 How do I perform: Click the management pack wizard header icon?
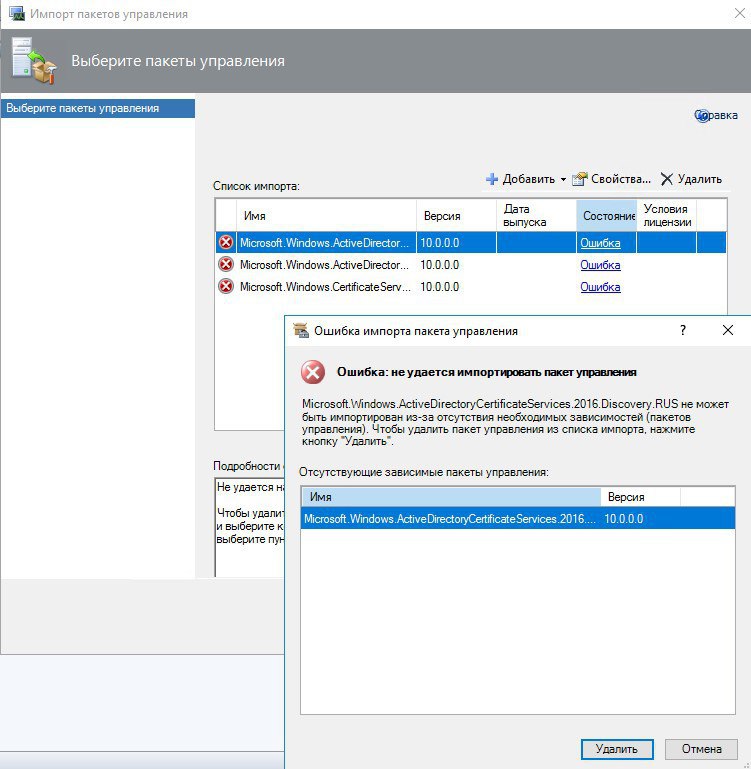[x=33, y=61]
